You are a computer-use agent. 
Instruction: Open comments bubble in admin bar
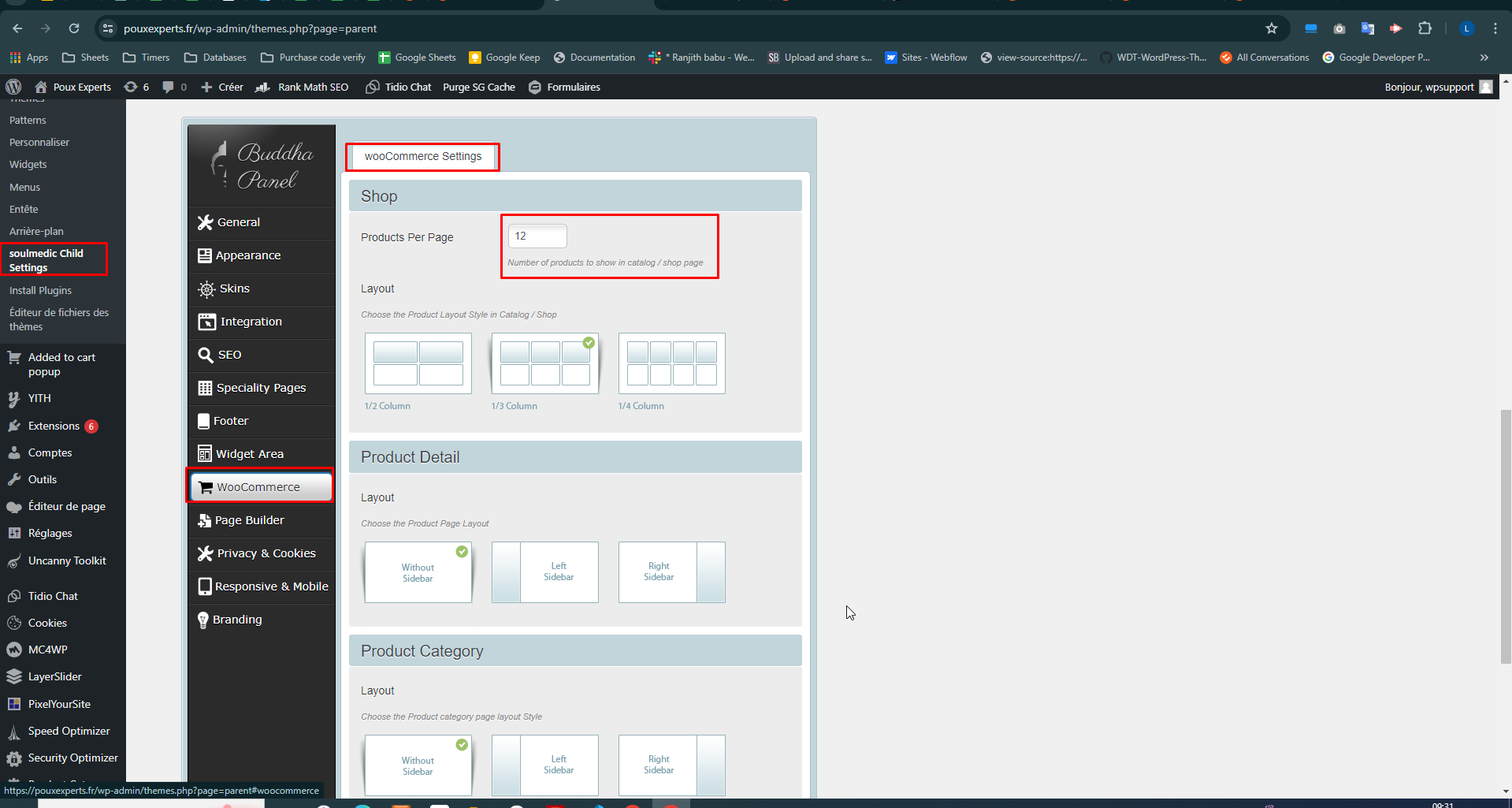click(x=174, y=87)
